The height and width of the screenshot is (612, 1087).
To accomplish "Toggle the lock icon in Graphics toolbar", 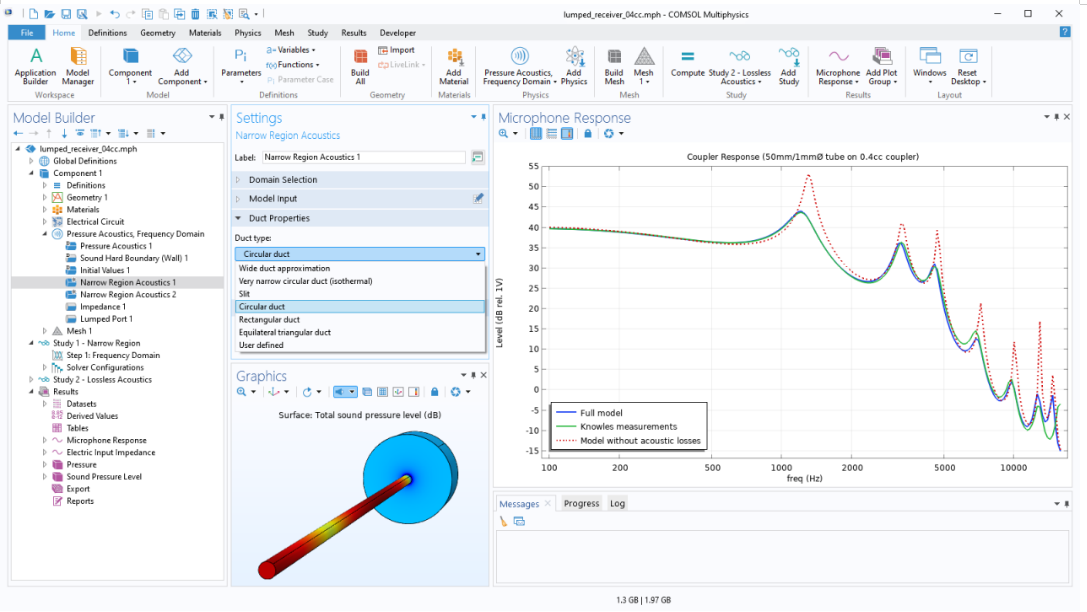I will (435, 392).
